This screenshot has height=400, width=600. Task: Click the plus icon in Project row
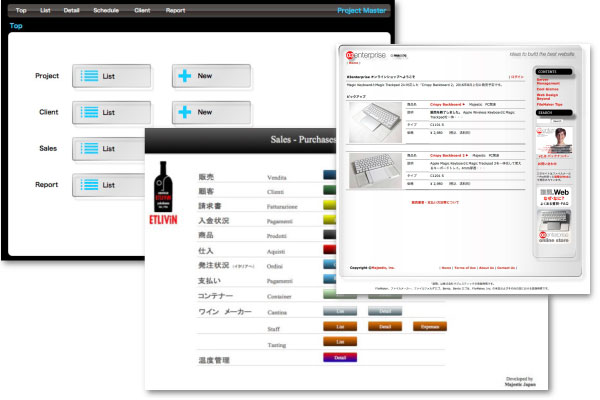pyautogui.click(x=184, y=76)
